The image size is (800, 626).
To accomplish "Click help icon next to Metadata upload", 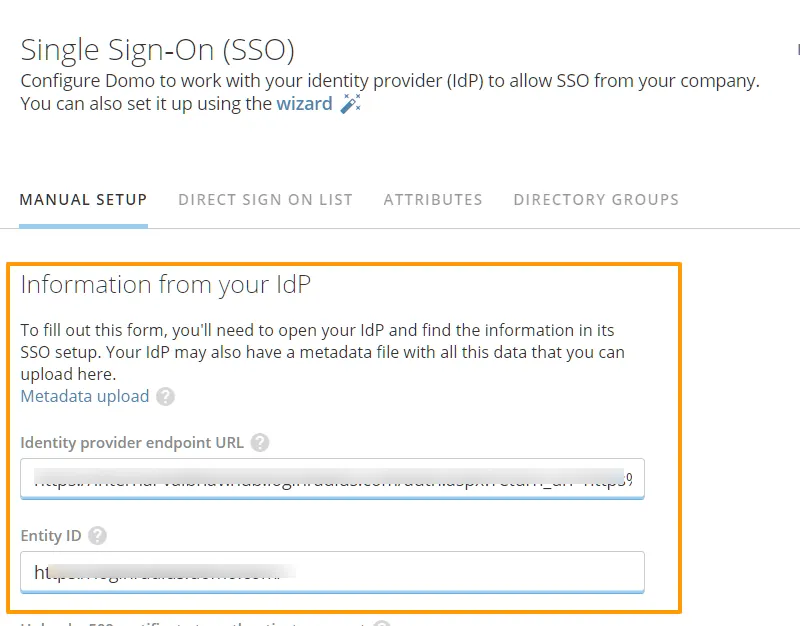I will (x=166, y=397).
